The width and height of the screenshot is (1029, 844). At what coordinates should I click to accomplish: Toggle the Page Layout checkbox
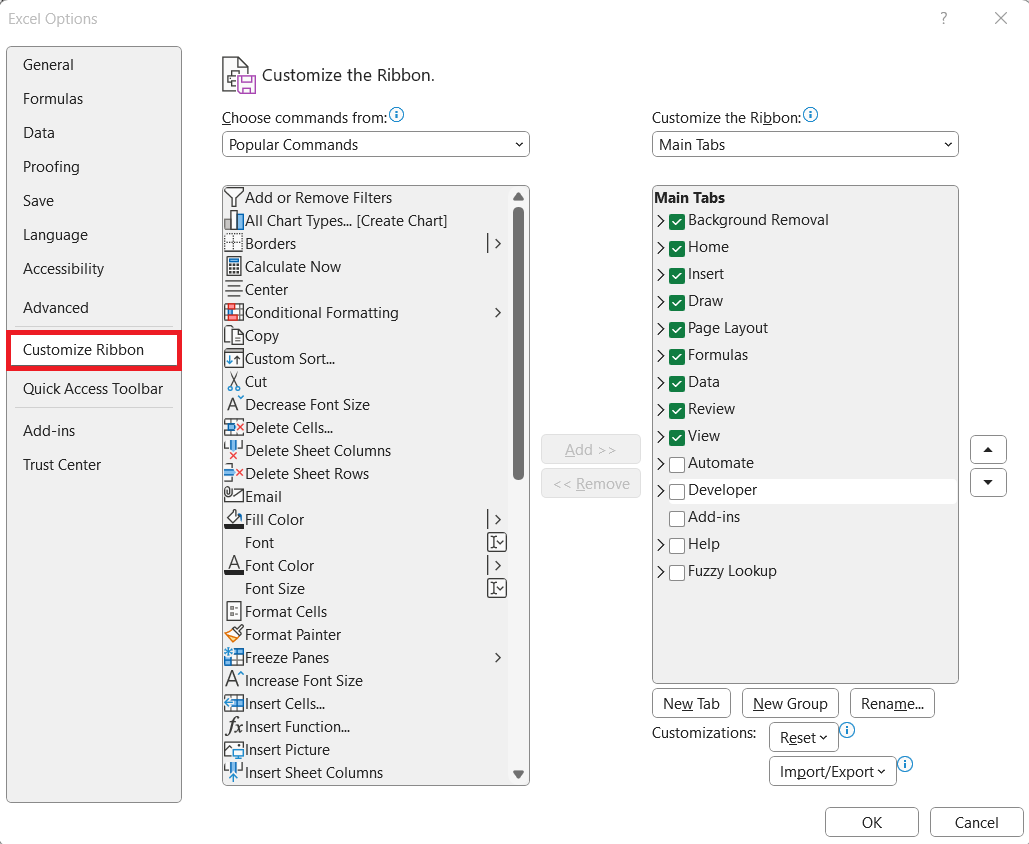[677, 329]
